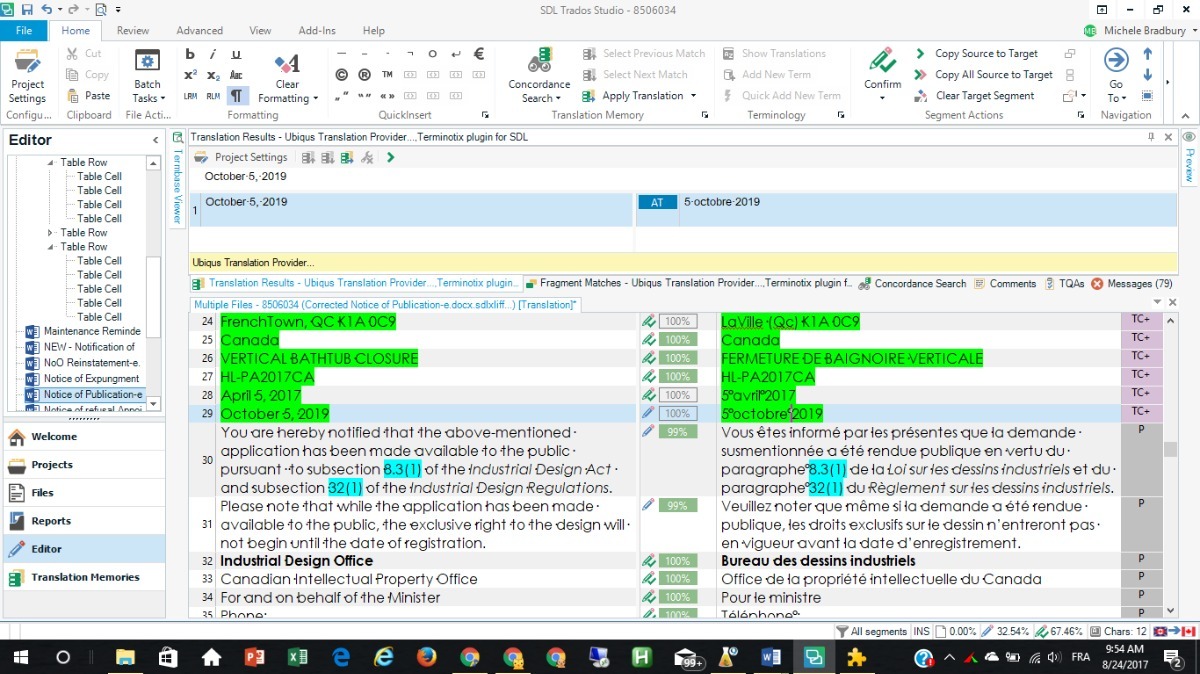
Task: Open the Add-Ins ribbon tab
Action: (x=317, y=31)
